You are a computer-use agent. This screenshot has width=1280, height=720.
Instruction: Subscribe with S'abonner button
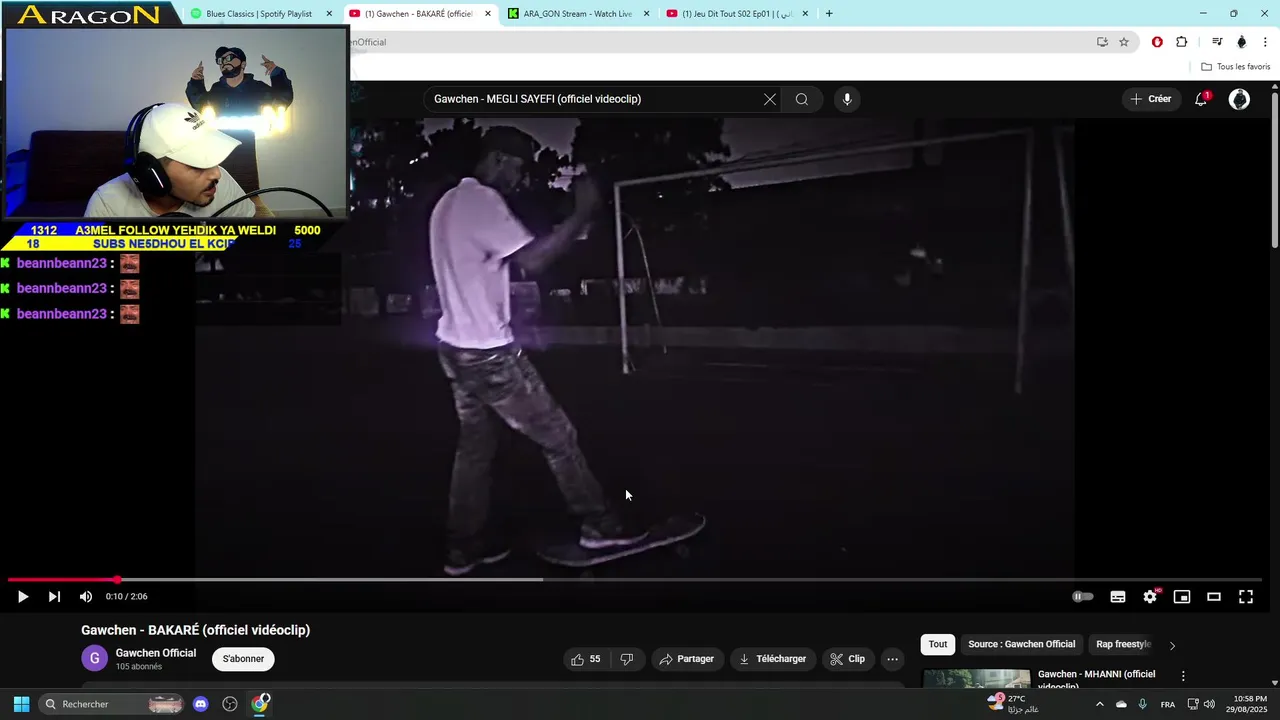[x=243, y=659]
